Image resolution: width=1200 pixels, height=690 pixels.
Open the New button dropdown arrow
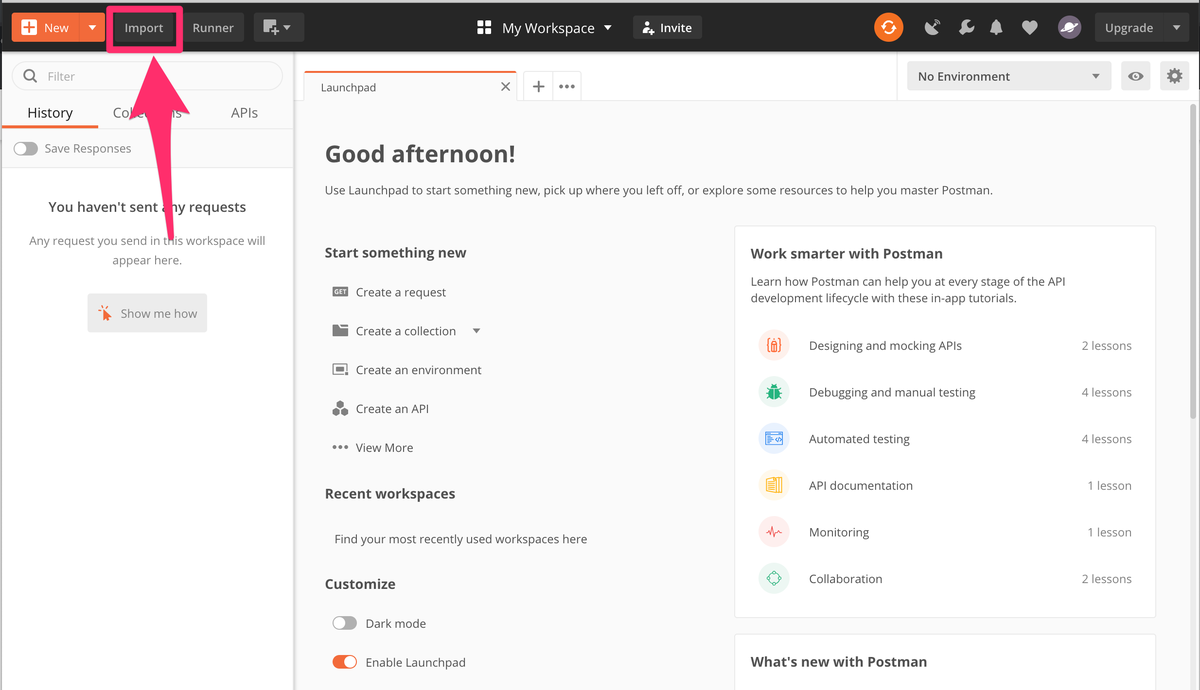93,28
